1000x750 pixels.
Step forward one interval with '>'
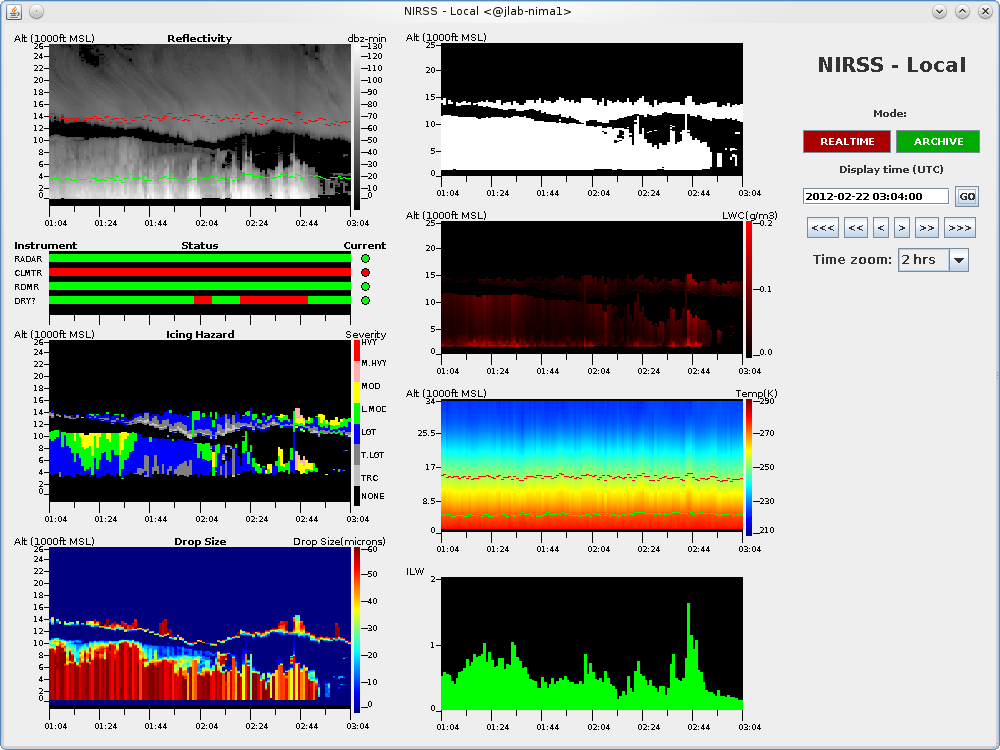click(901, 228)
